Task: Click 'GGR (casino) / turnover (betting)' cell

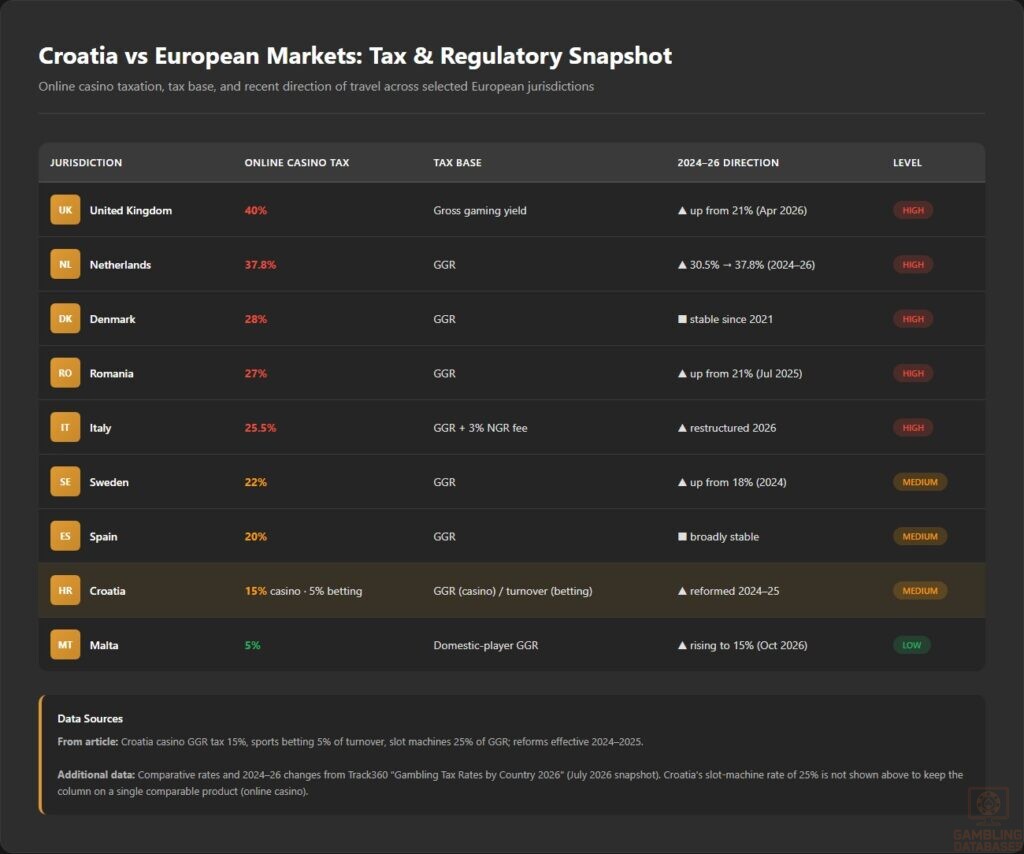Action: (x=513, y=591)
